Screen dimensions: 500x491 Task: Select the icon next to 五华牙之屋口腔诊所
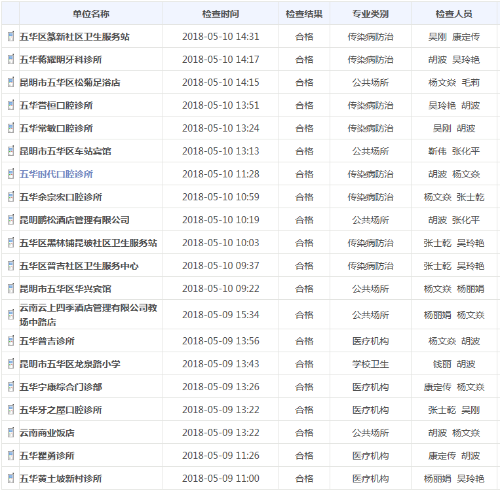11,410
